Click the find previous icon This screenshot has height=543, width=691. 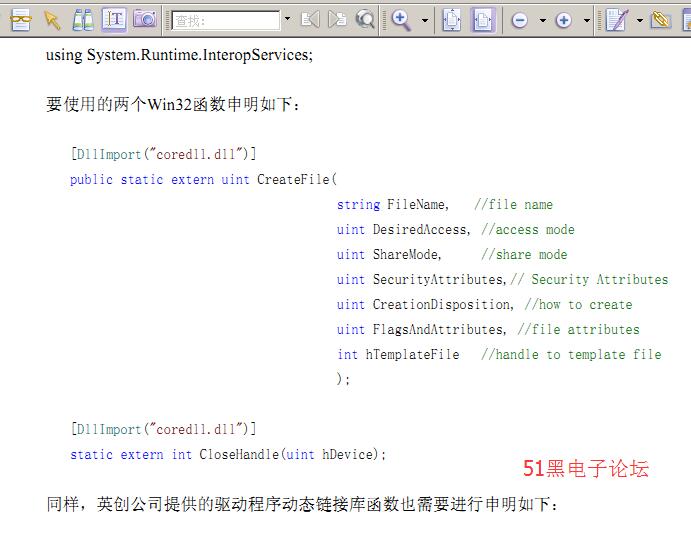[x=310, y=20]
